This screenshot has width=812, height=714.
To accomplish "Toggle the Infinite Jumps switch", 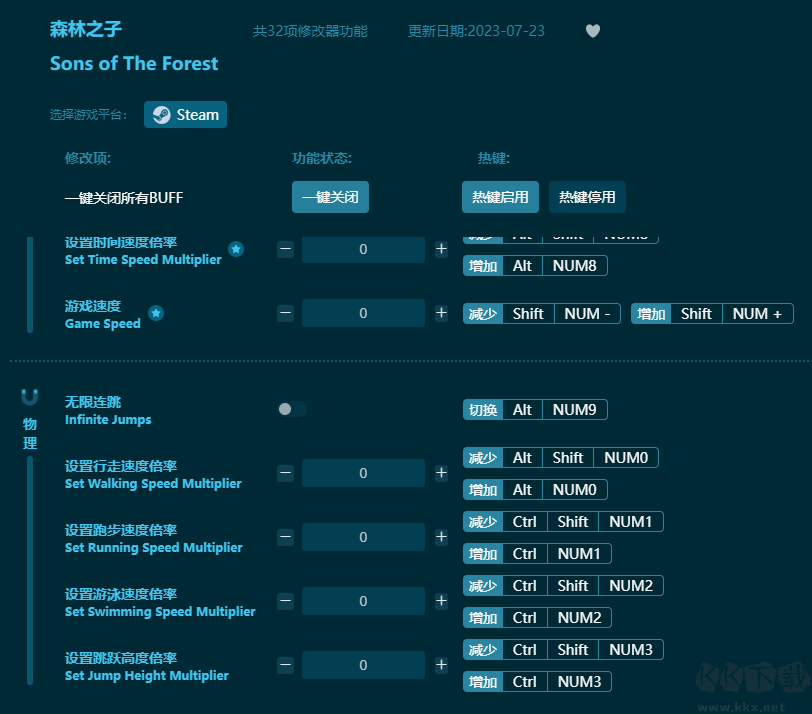I will [292, 409].
